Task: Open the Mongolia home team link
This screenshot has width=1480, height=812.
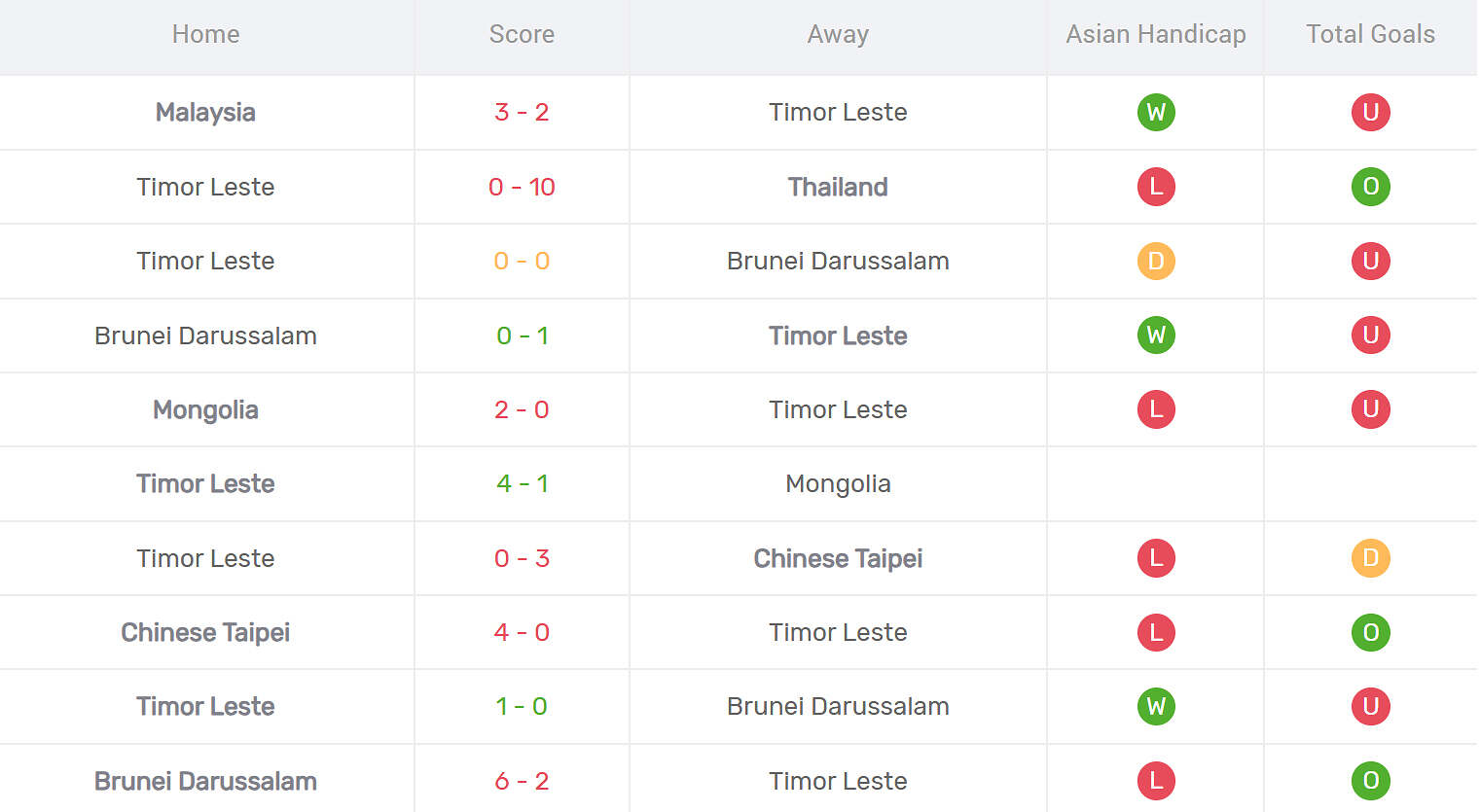Action: pyautogui.click(x=205, y=409)
